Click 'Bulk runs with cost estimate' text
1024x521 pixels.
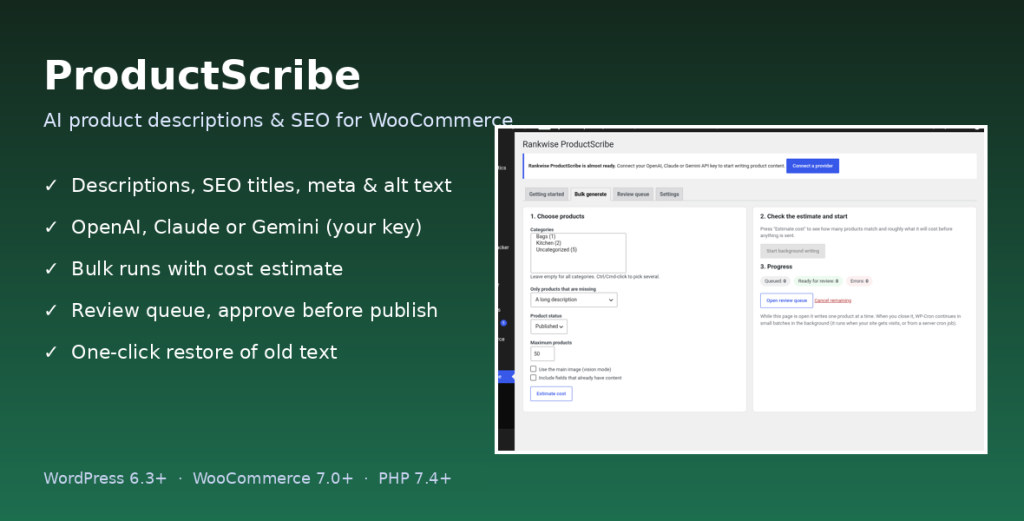click(x=207, y=268)
